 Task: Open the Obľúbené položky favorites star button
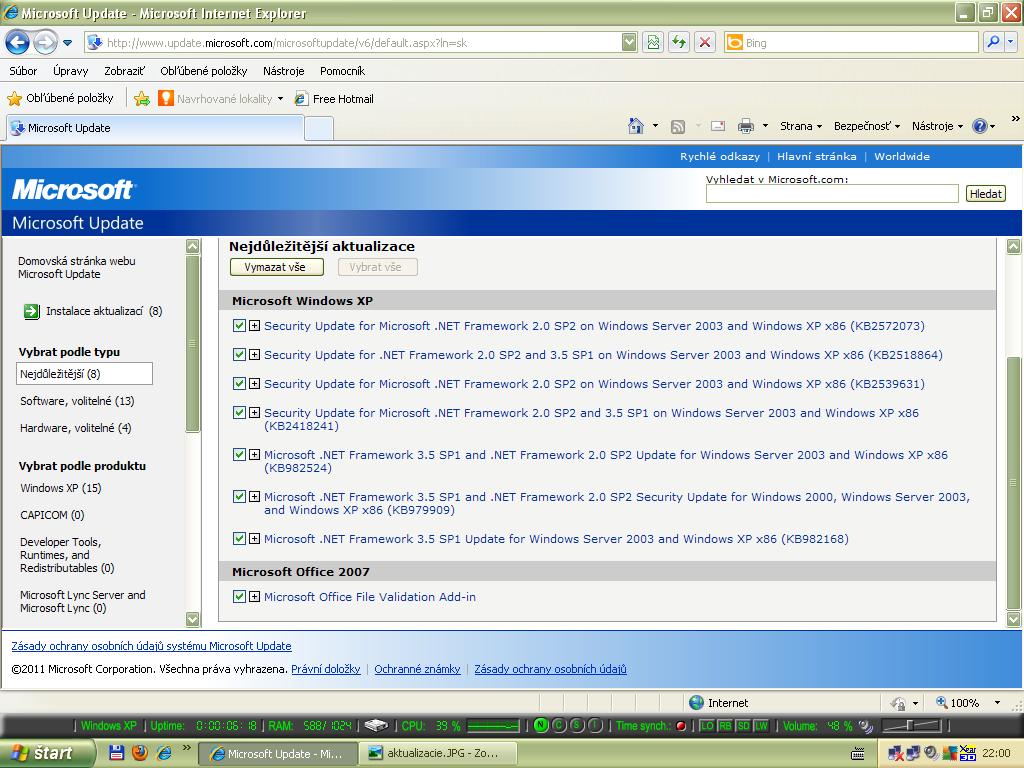click(x=60, y=98)
